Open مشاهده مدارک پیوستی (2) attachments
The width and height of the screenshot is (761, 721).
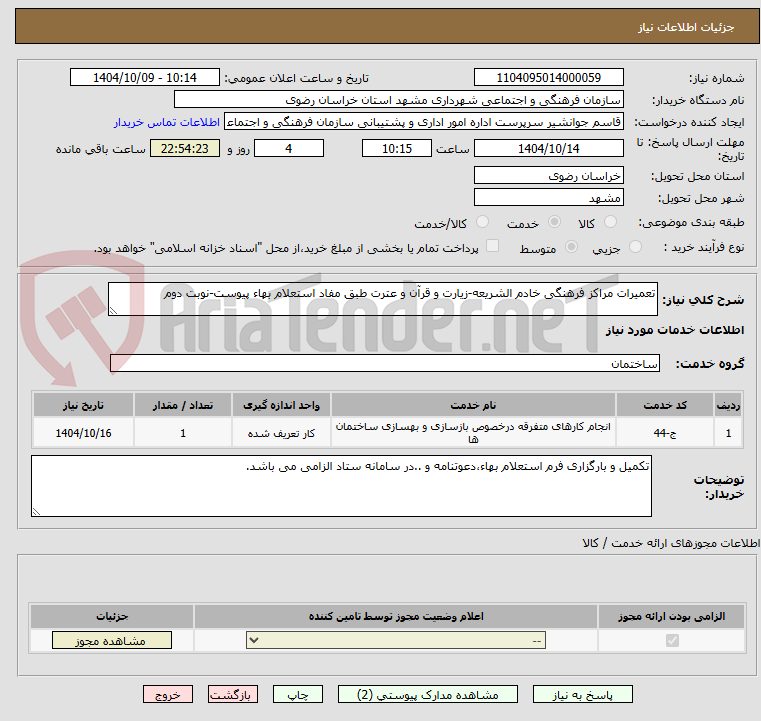pos(428,694)
